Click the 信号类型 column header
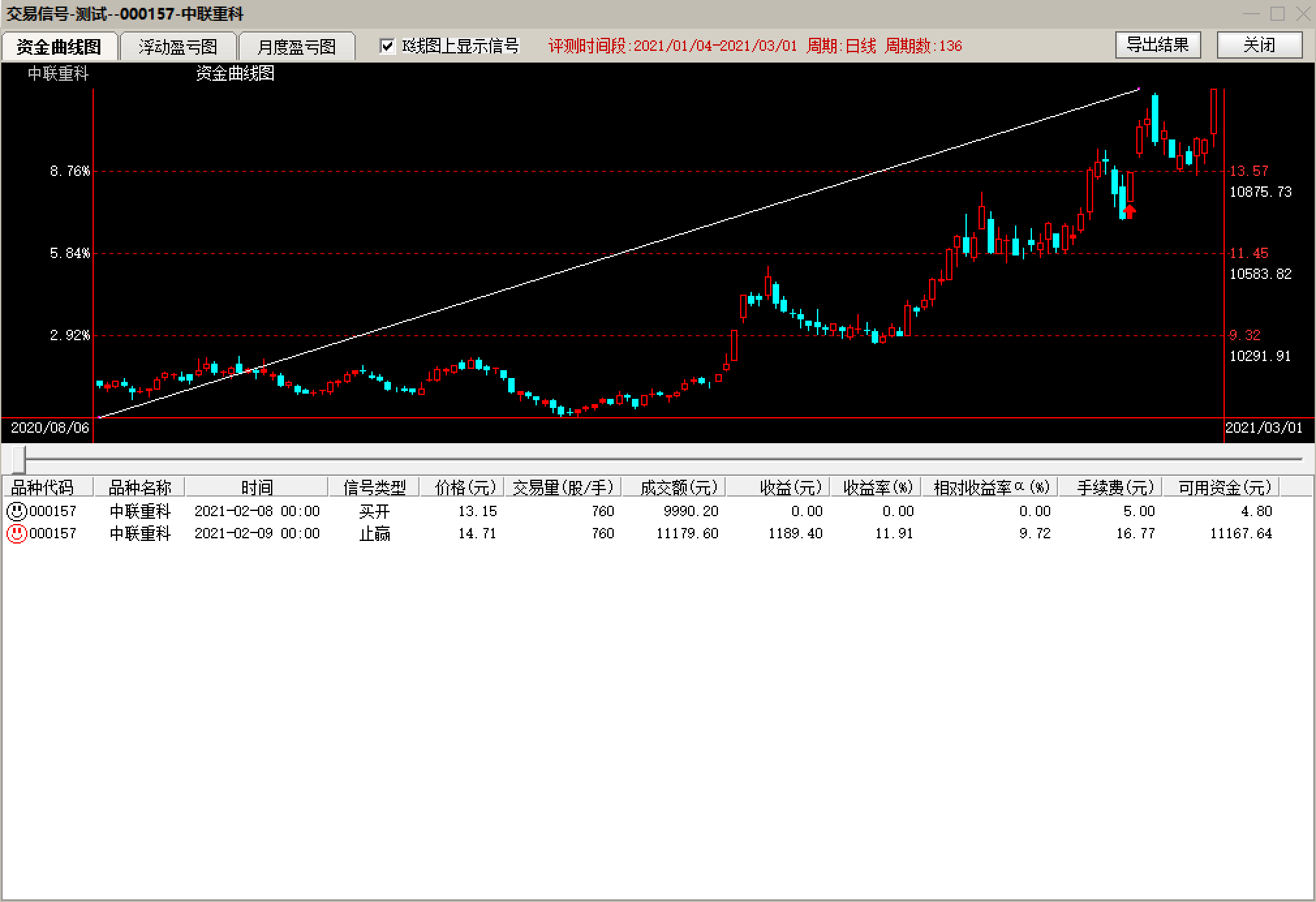 pyautogui.click(x=374, y=487)
